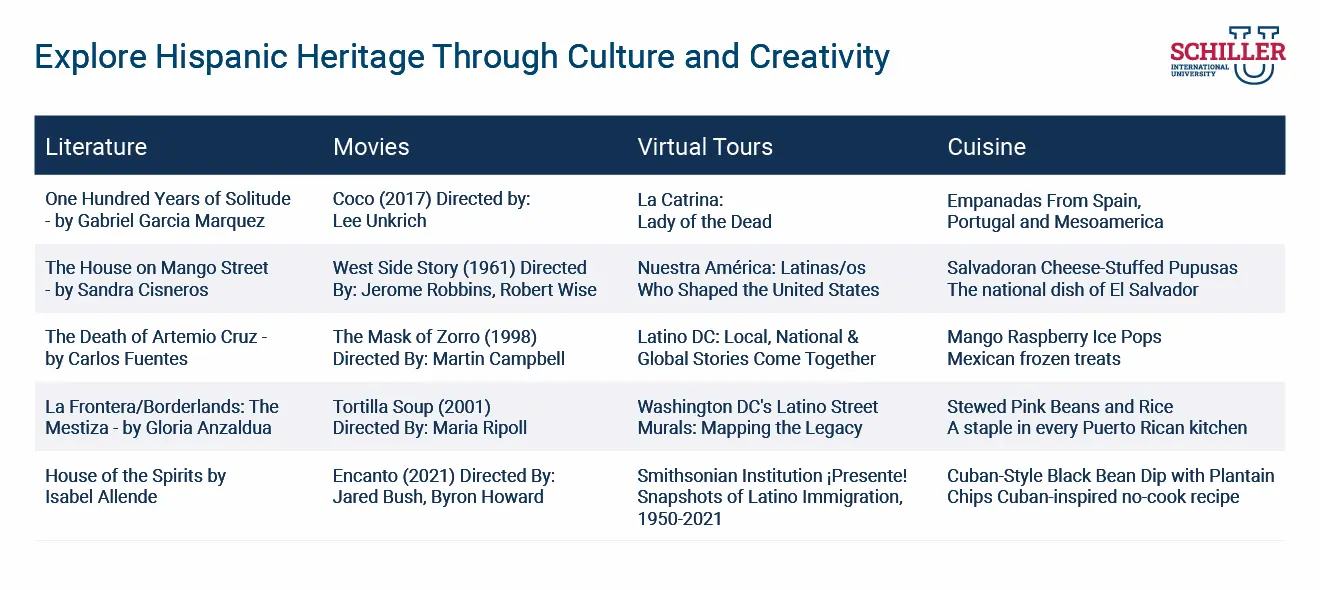1320x590 pixels.
Task: Select the Virtual Tours column header
Action: pyautogui.click(x=705, y=146)
